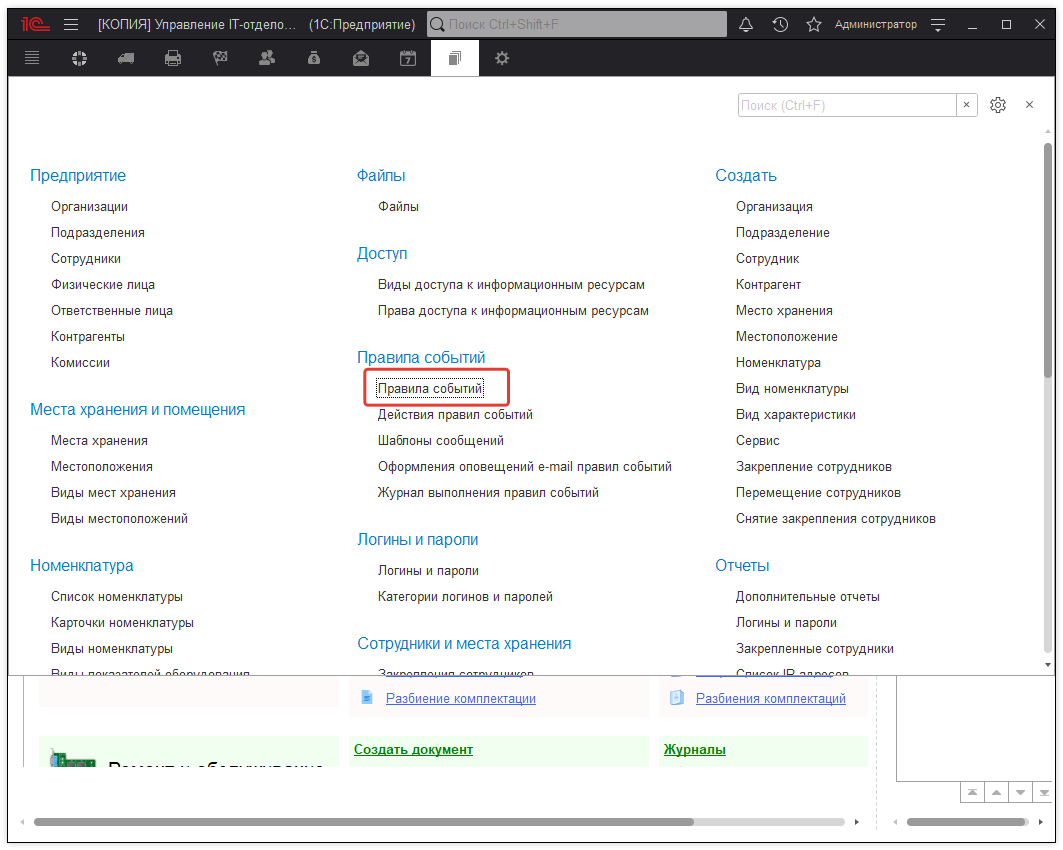Click in the Поиск (Ctrl+F) field
Viewport: 1063px width, 850px height.
[847, 105]
